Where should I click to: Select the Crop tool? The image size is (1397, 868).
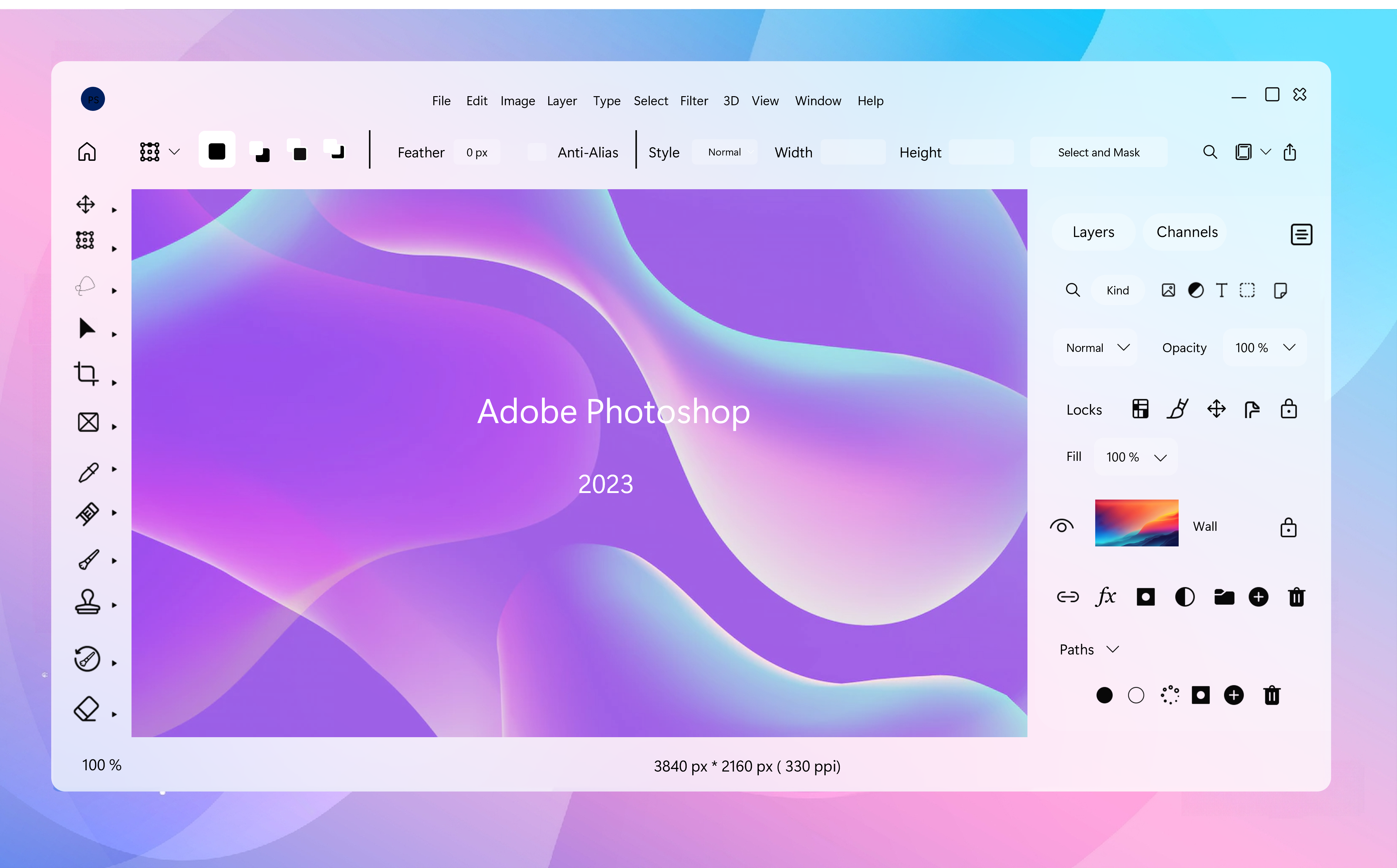86,373
